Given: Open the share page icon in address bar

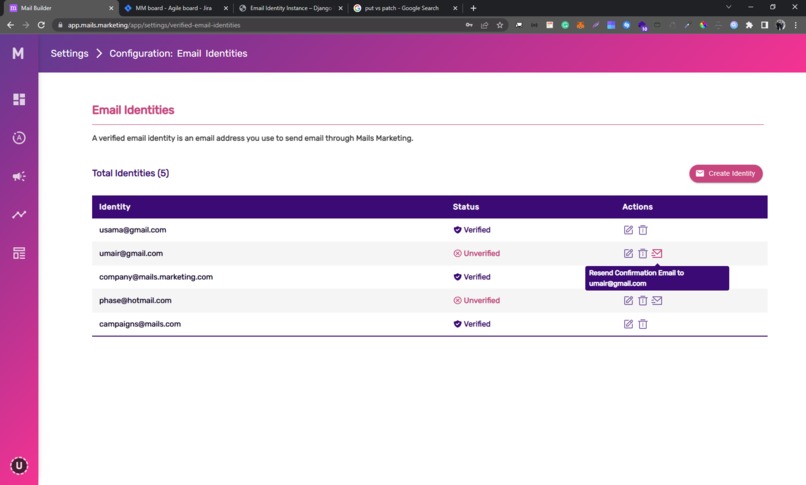Looking at the screenshot, I should click(484, 25).
